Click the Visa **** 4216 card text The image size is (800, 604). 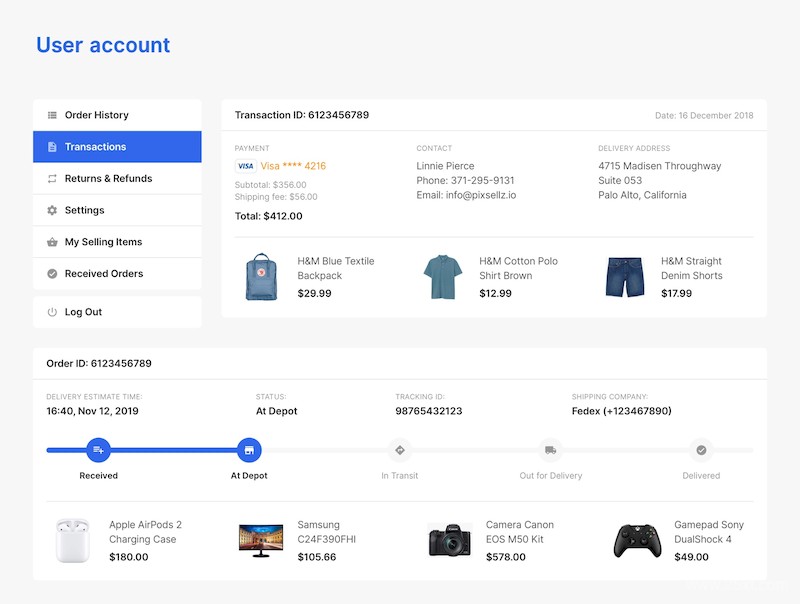pos(293,166)
